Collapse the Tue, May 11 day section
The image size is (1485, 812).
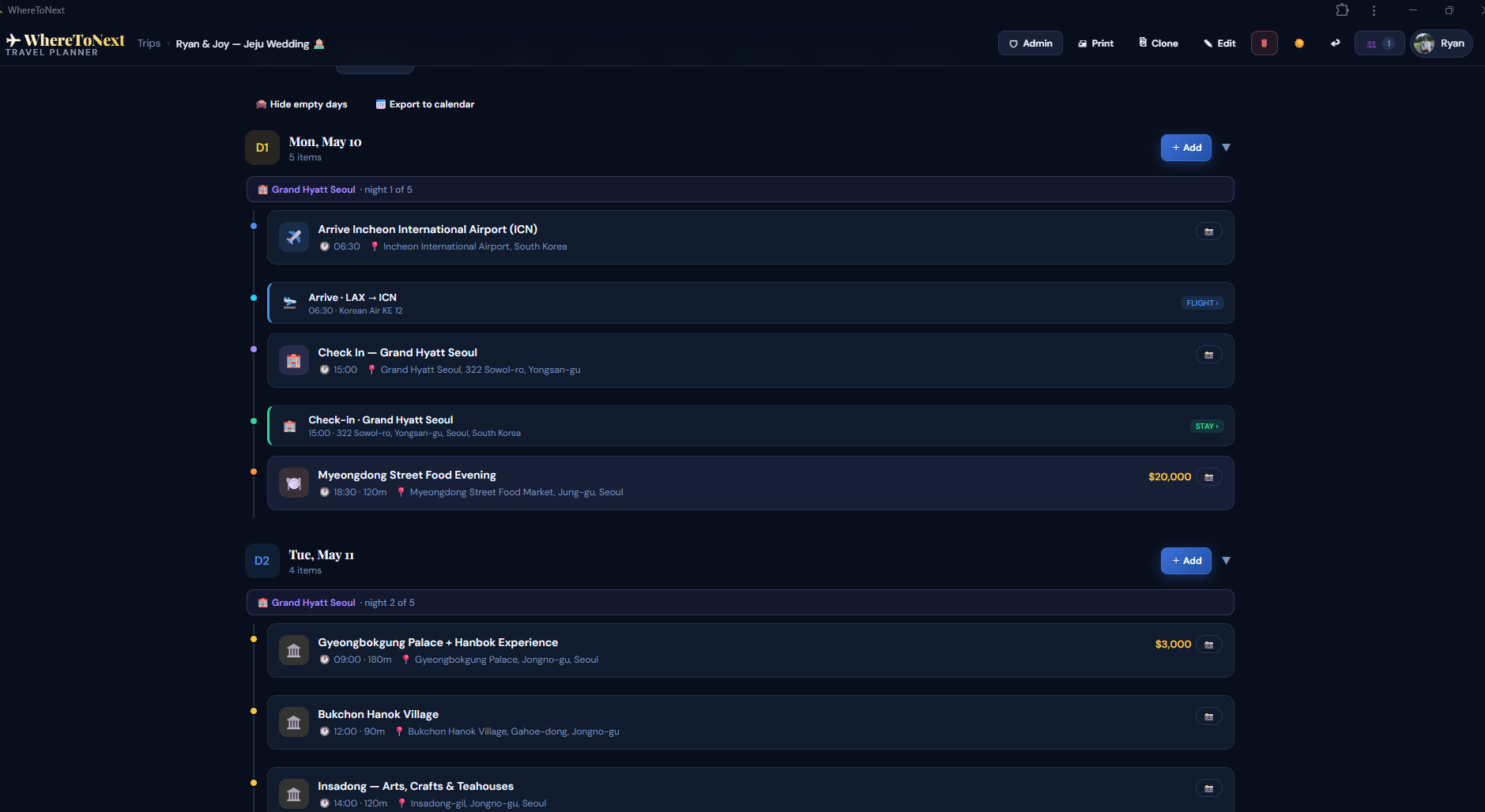click(x=1226, y=561)
